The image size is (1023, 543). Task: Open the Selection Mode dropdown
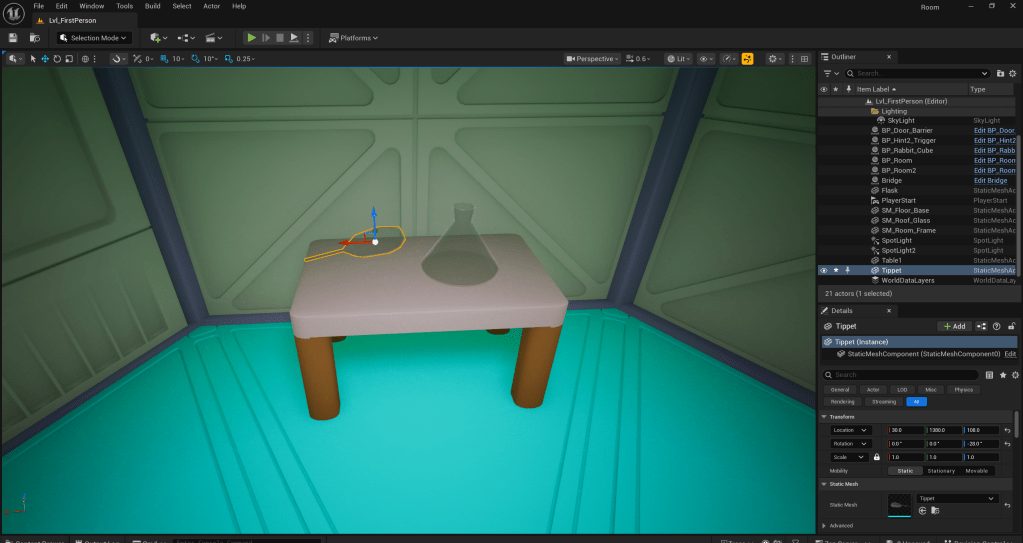(94, 38)
